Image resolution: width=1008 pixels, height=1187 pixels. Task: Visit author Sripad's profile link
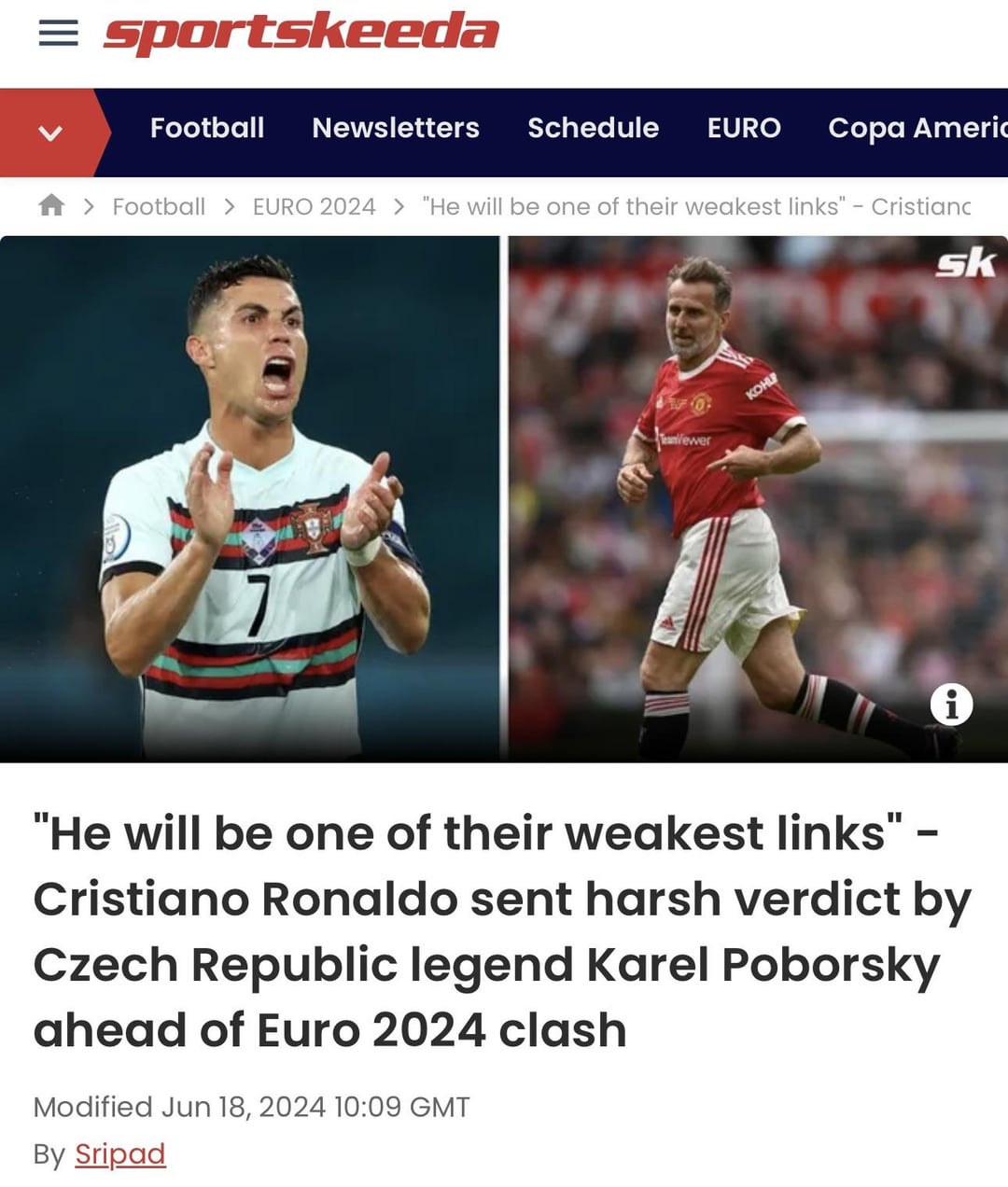coord(119,1154)
